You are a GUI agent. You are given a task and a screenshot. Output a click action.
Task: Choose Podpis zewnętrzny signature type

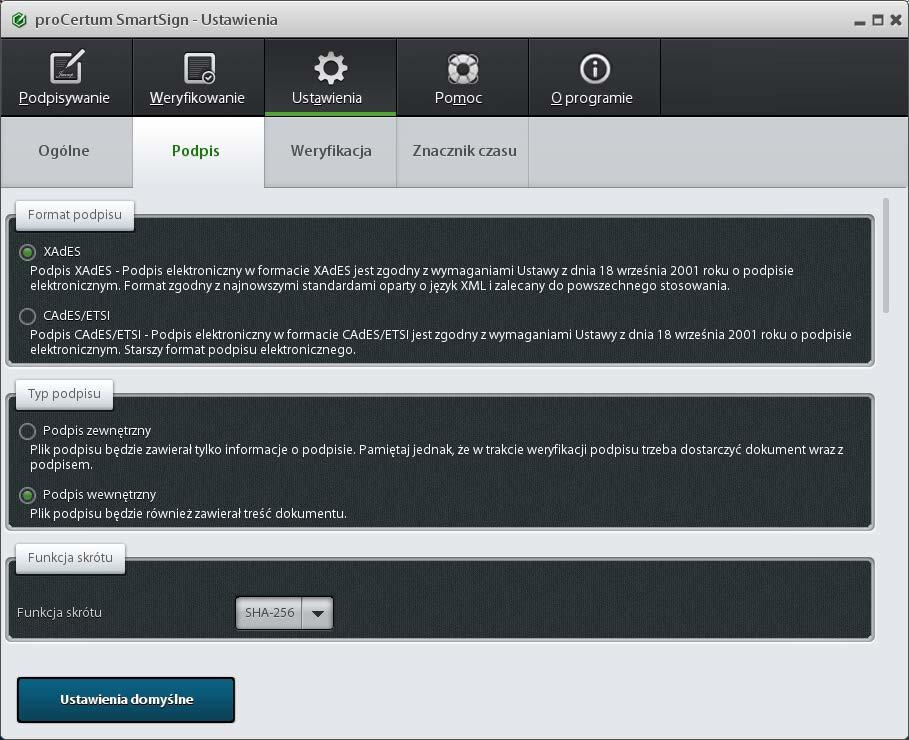(x=27, y=431)
